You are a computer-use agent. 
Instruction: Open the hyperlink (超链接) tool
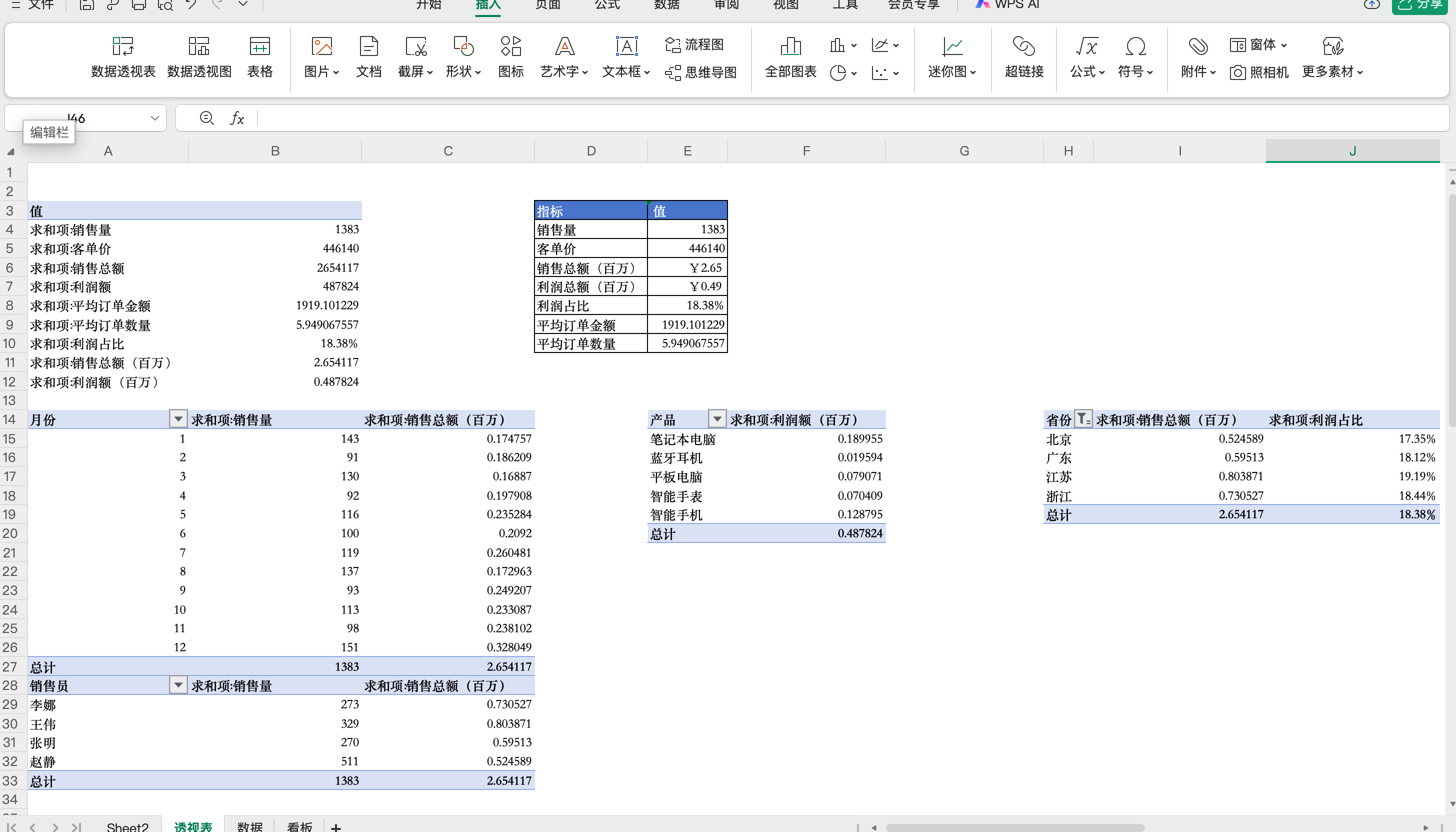pos(1023,56)
